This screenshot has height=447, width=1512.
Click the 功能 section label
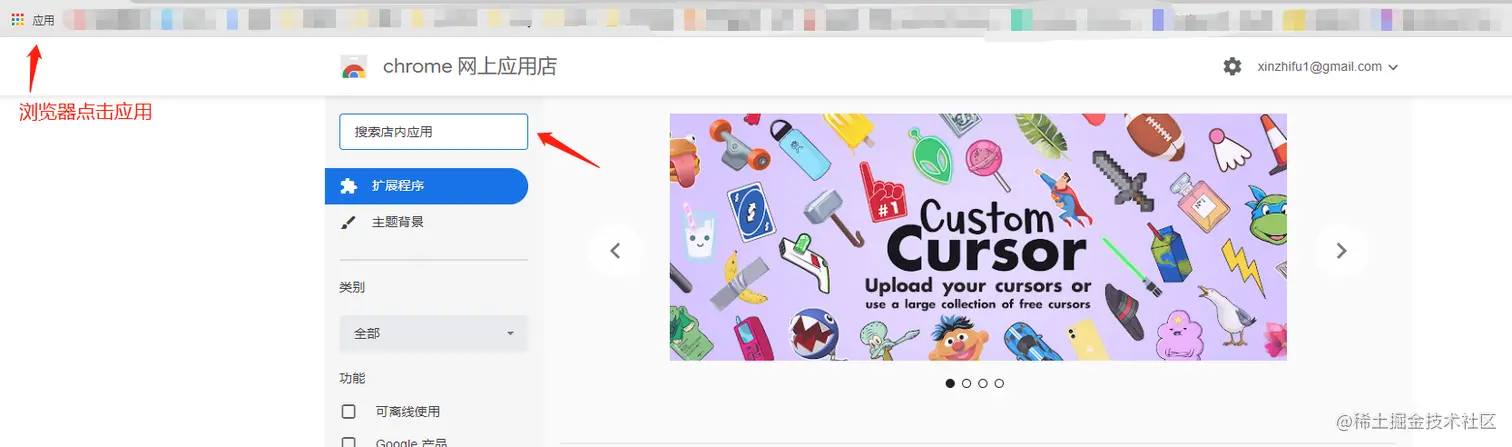pyautogui.click(x=352, y=378)
